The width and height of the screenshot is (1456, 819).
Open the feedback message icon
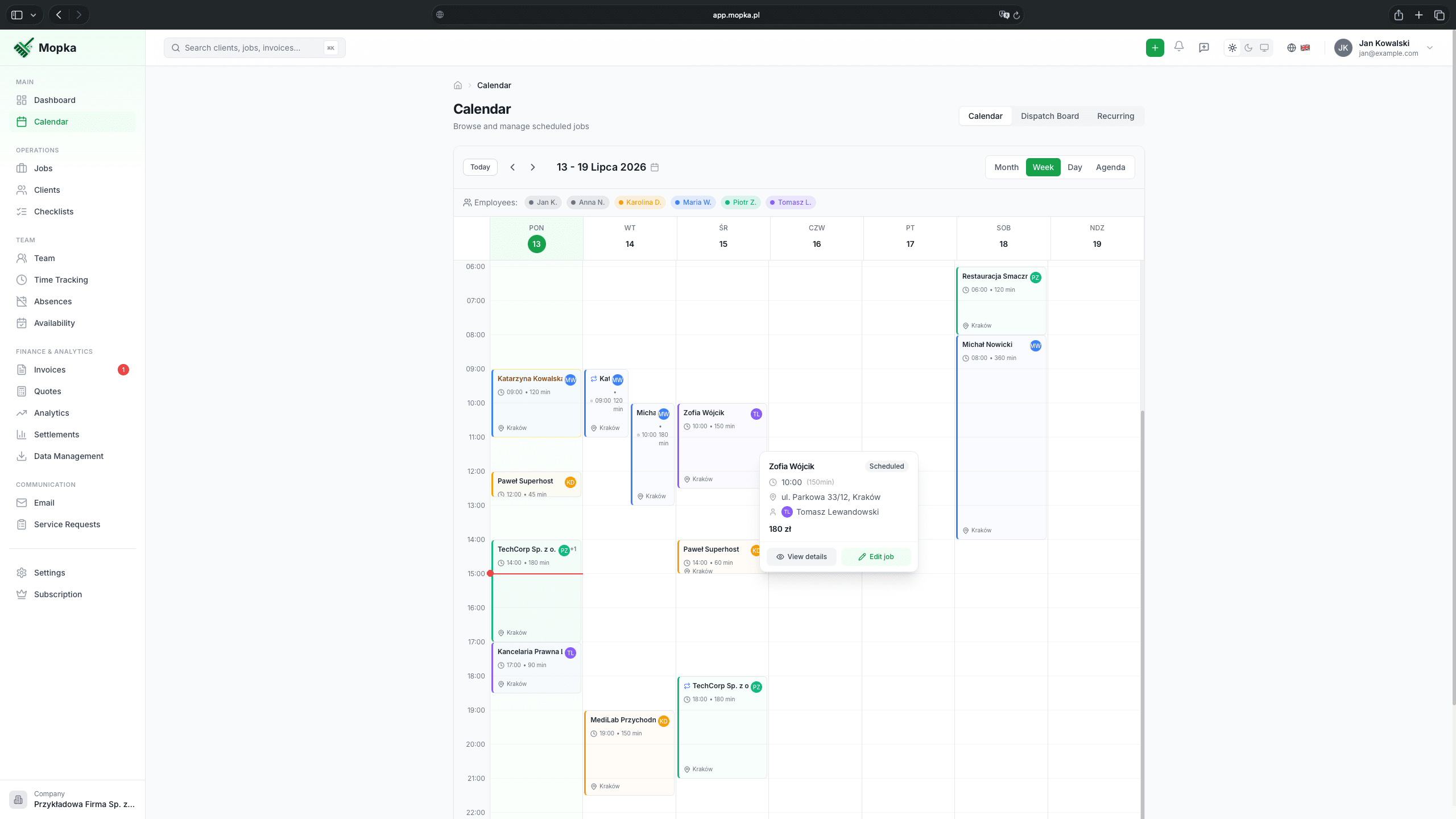(x=1204, y=48)
